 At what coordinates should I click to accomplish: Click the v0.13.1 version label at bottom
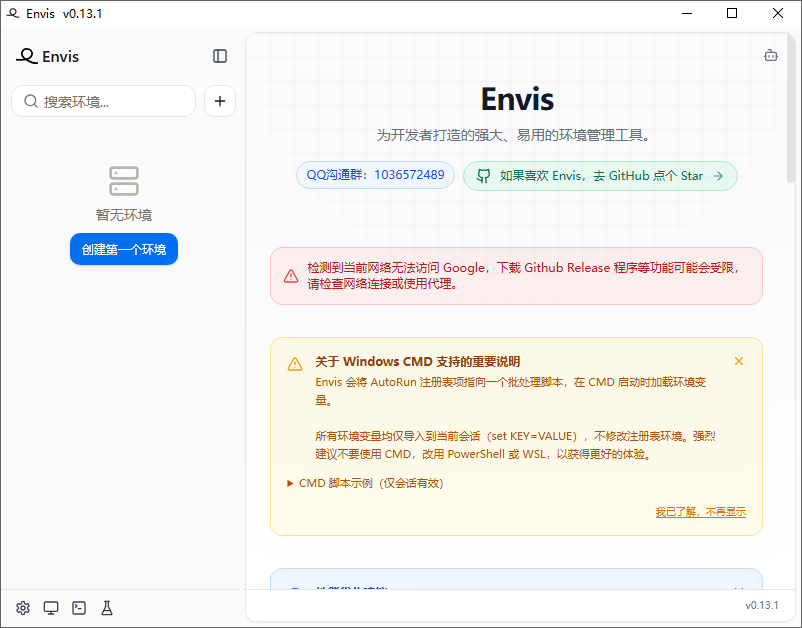pyautogui.click(x=762, y=605)
